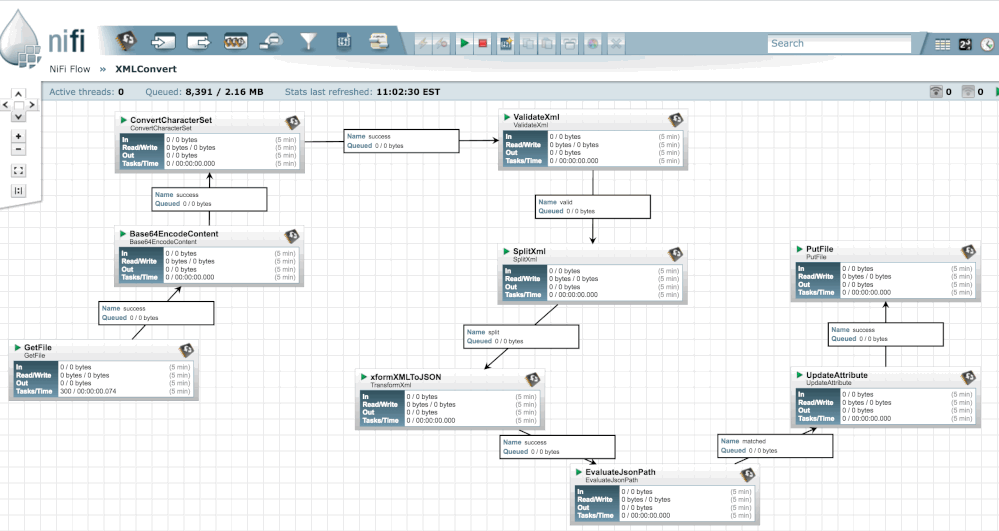The width and height of the screenshot is (999, 531).
Task: Select the ConvertCharacterSet processor
Action: pos(210,142)
